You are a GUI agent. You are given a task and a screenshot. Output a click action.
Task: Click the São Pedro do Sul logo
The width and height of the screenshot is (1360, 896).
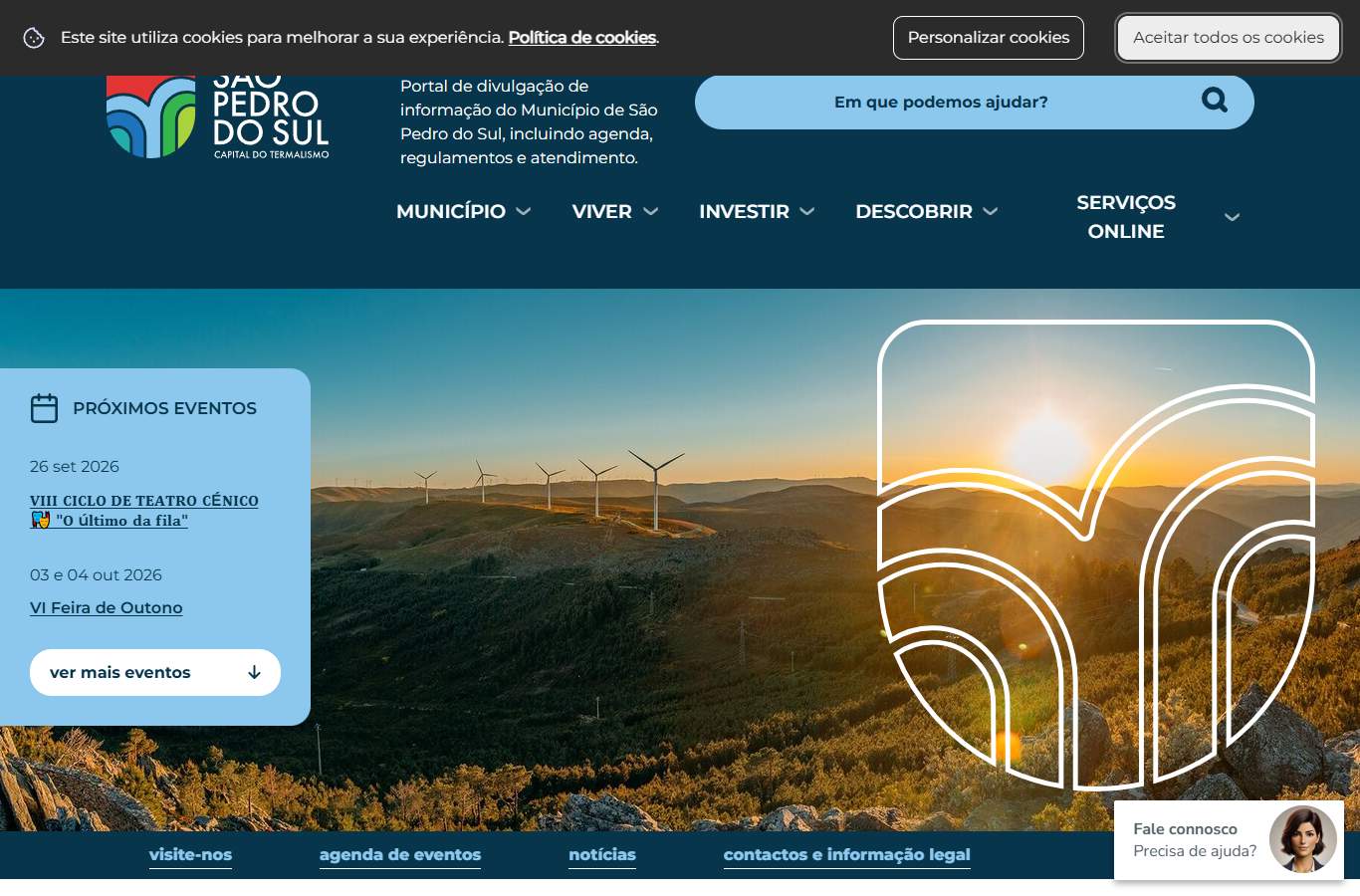(x=217, y=117)
